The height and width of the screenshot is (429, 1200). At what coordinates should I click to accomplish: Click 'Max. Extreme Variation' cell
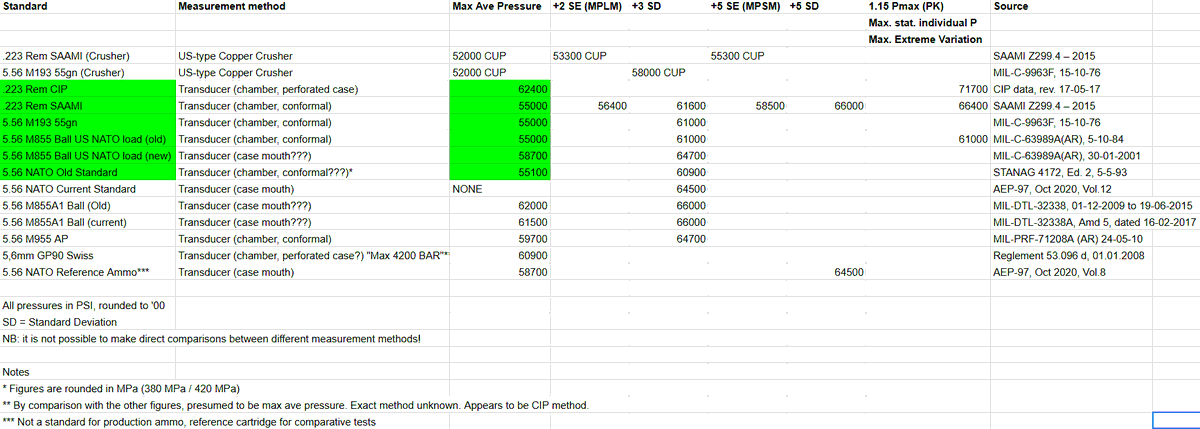[928, 39]
